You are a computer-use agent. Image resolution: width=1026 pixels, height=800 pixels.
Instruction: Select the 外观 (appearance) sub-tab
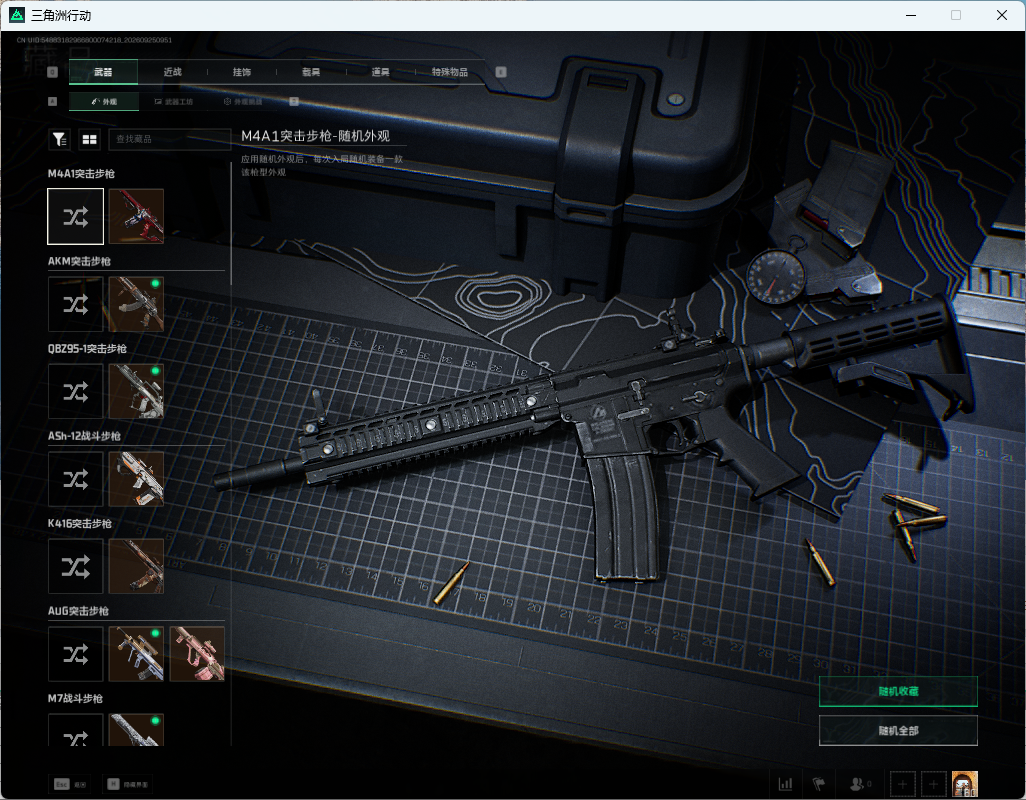click(103, 101)
